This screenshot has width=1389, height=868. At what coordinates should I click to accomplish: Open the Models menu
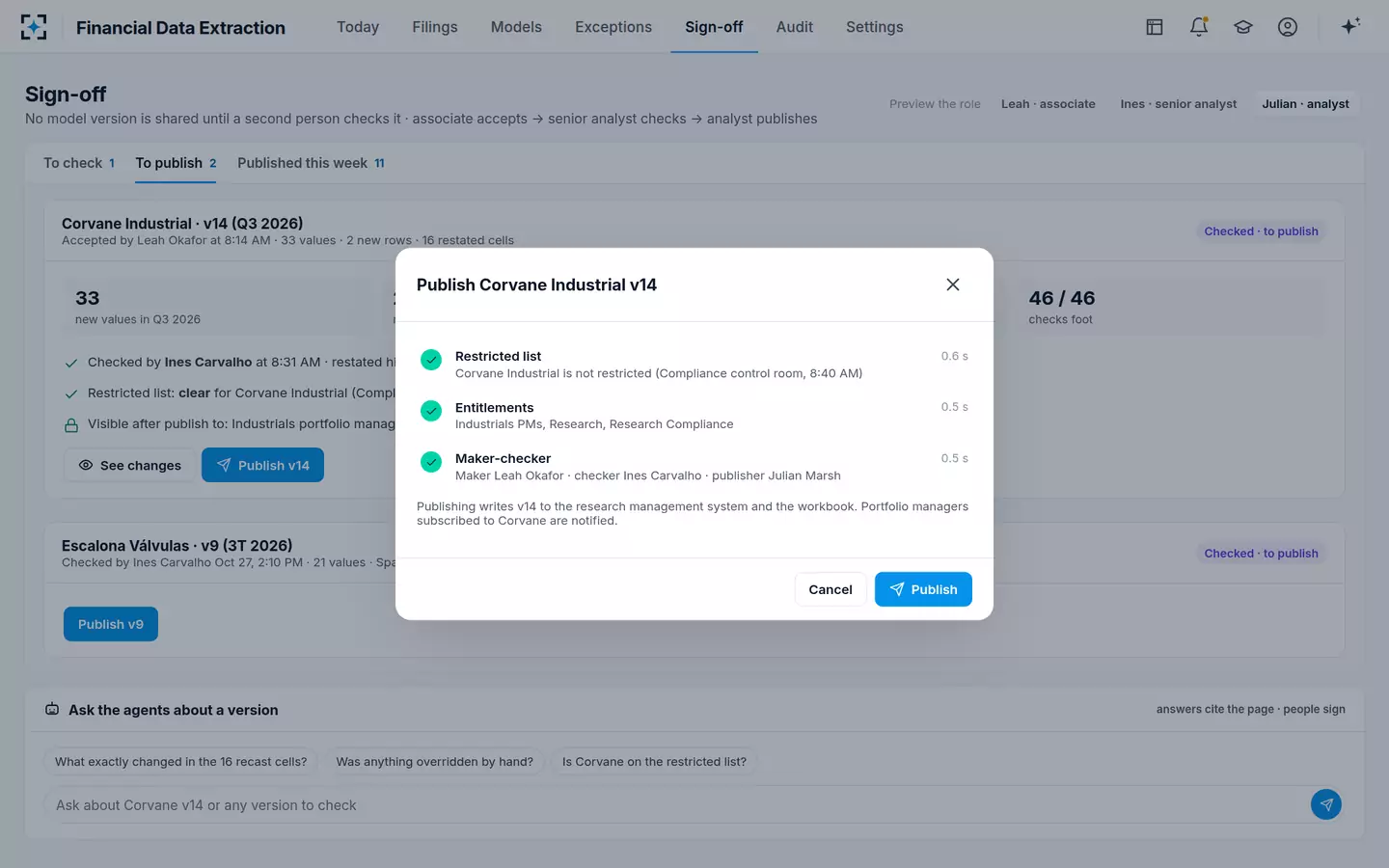(516, 27)
